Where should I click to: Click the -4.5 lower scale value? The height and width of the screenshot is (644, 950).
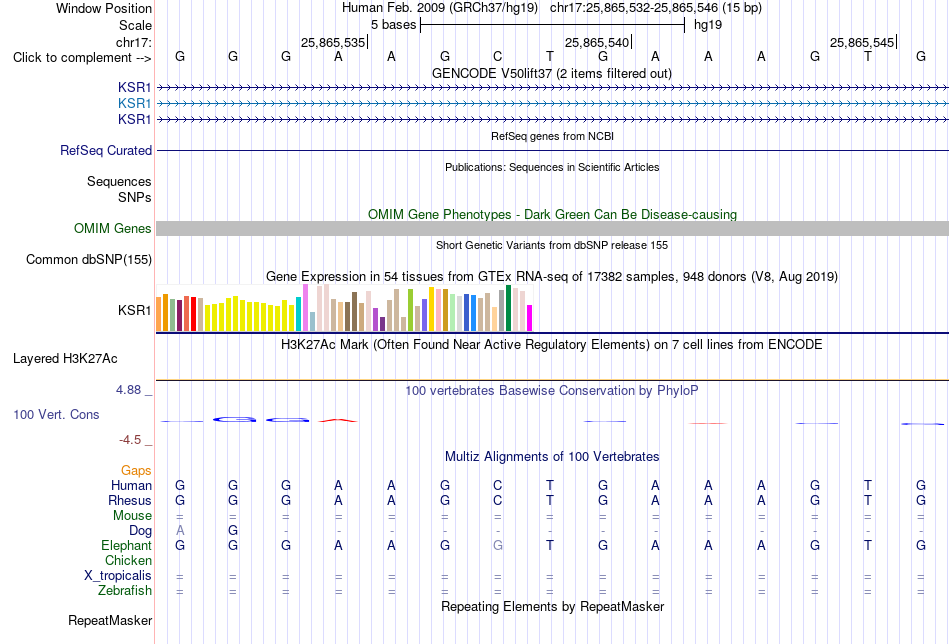[x=130, y=440]
